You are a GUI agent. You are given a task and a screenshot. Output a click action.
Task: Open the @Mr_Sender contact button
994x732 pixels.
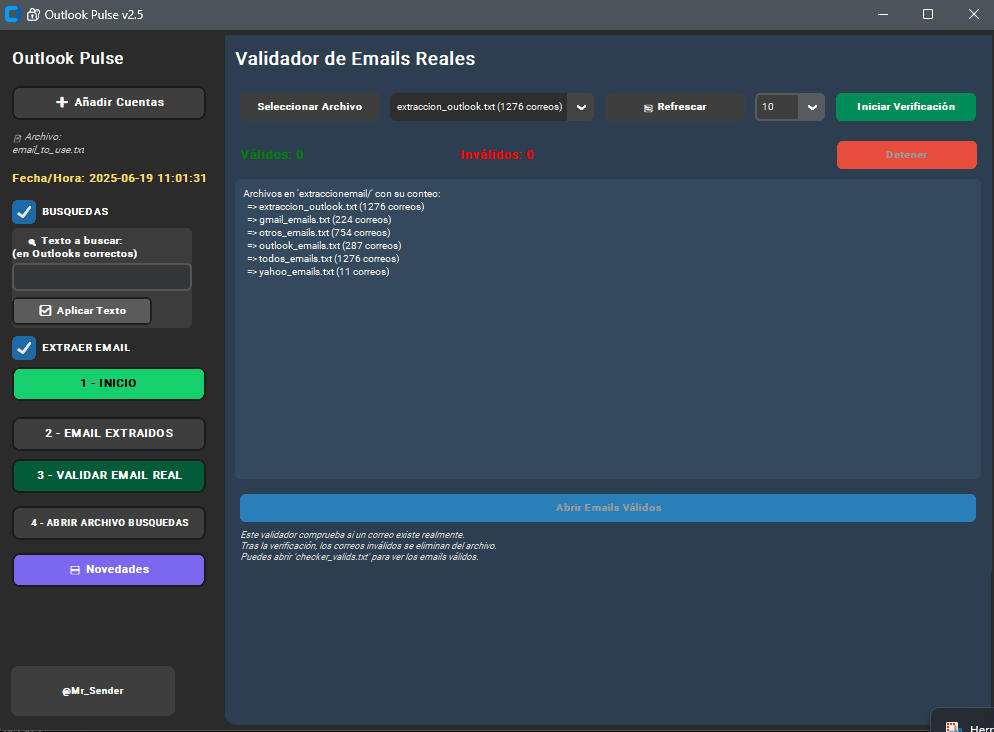pyautogui.click(x=92, y=691)
